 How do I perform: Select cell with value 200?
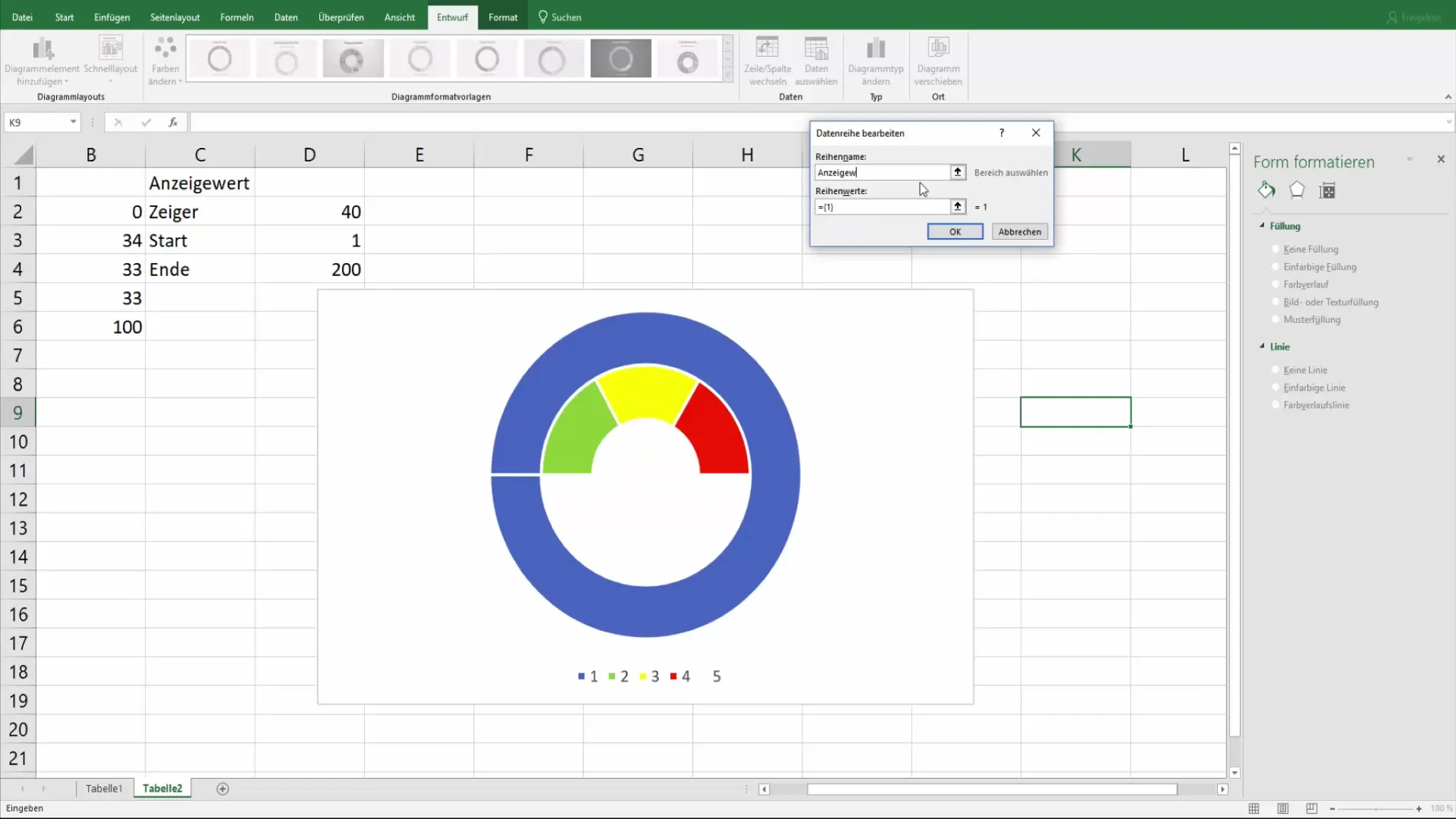[x=309, y=269]
